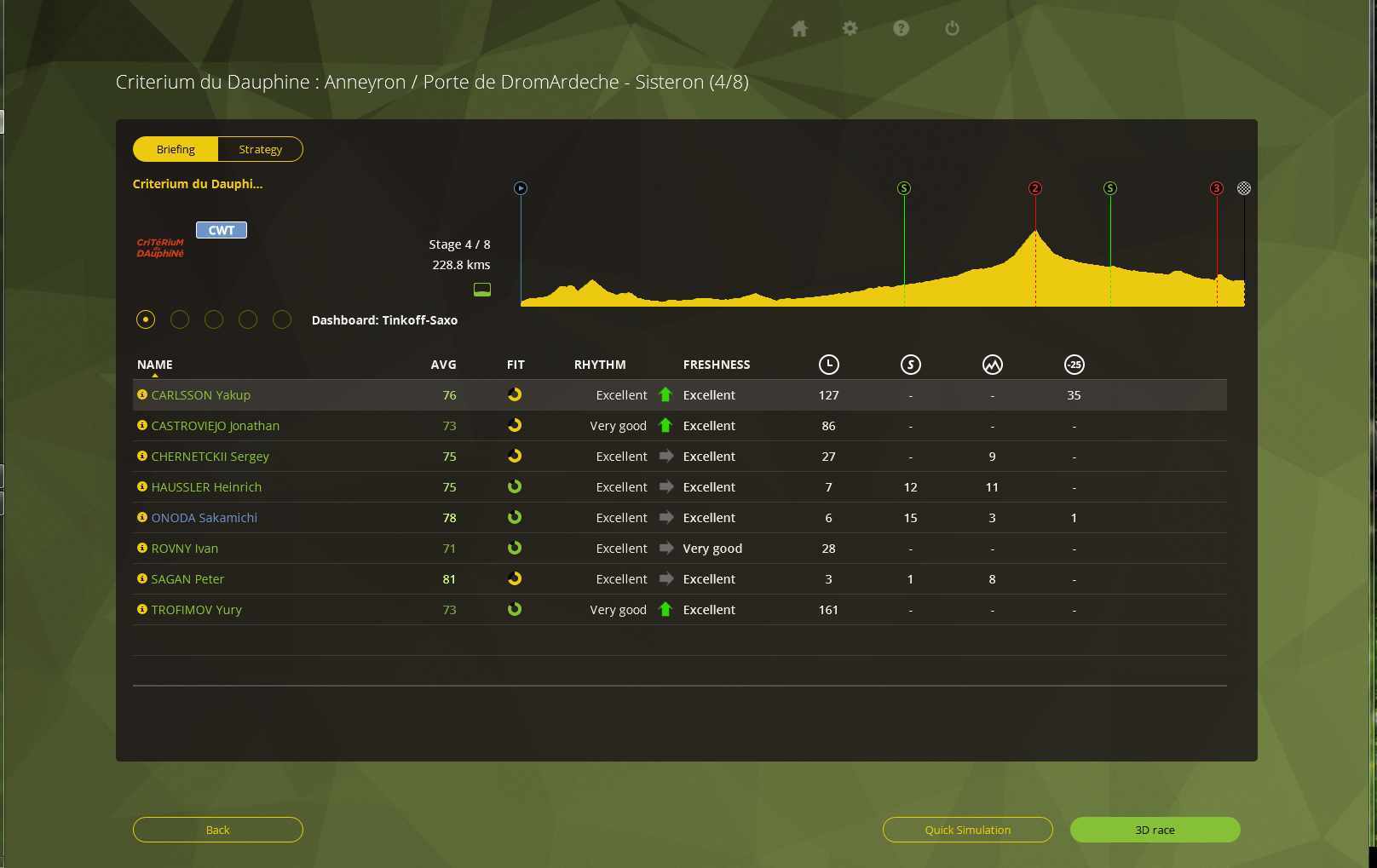Click the Criterium du Dauphine logo
Viewport: 1377px width, 868px height.
(x=160, y=248)
